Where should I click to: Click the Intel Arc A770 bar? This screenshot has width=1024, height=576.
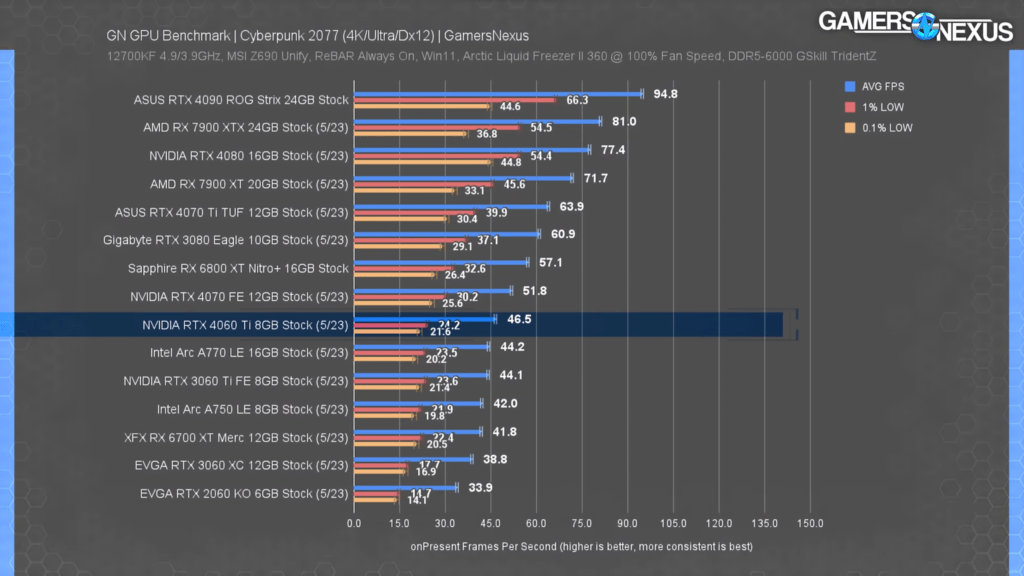click(420, 344)
